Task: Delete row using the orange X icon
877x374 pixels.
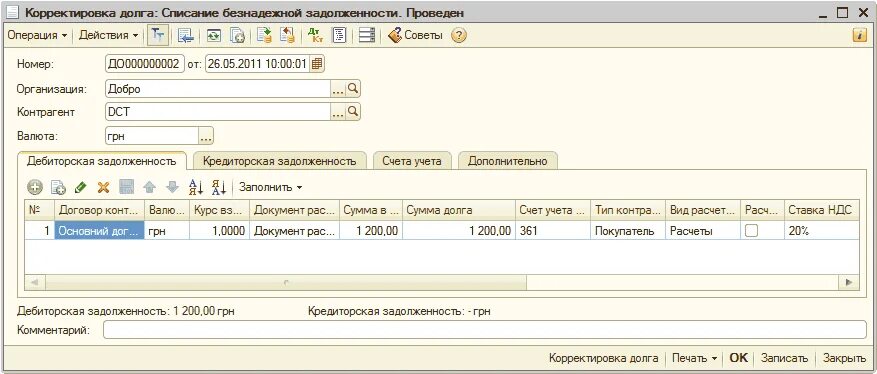Action: [103, 187]
